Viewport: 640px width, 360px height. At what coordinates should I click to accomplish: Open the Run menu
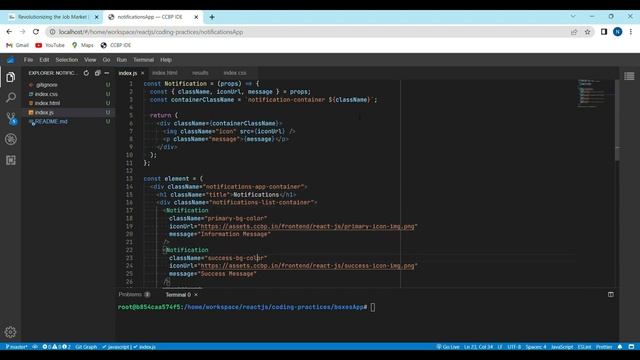tap(122, 60)
